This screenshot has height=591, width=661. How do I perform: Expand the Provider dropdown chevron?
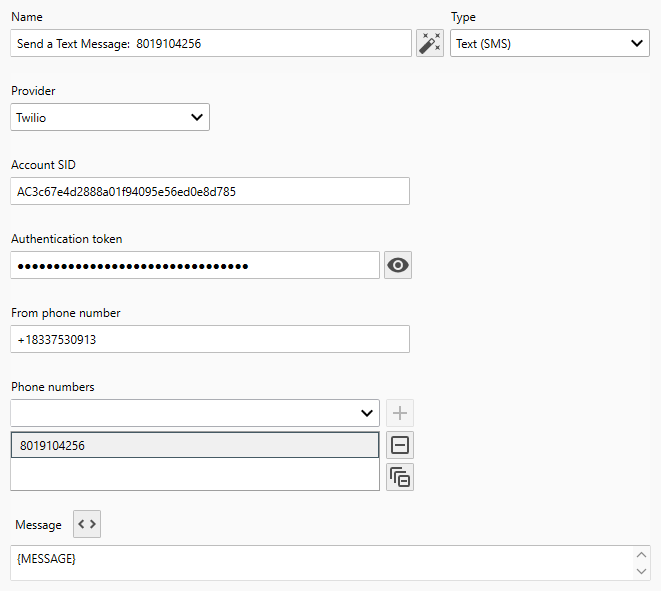196,117
